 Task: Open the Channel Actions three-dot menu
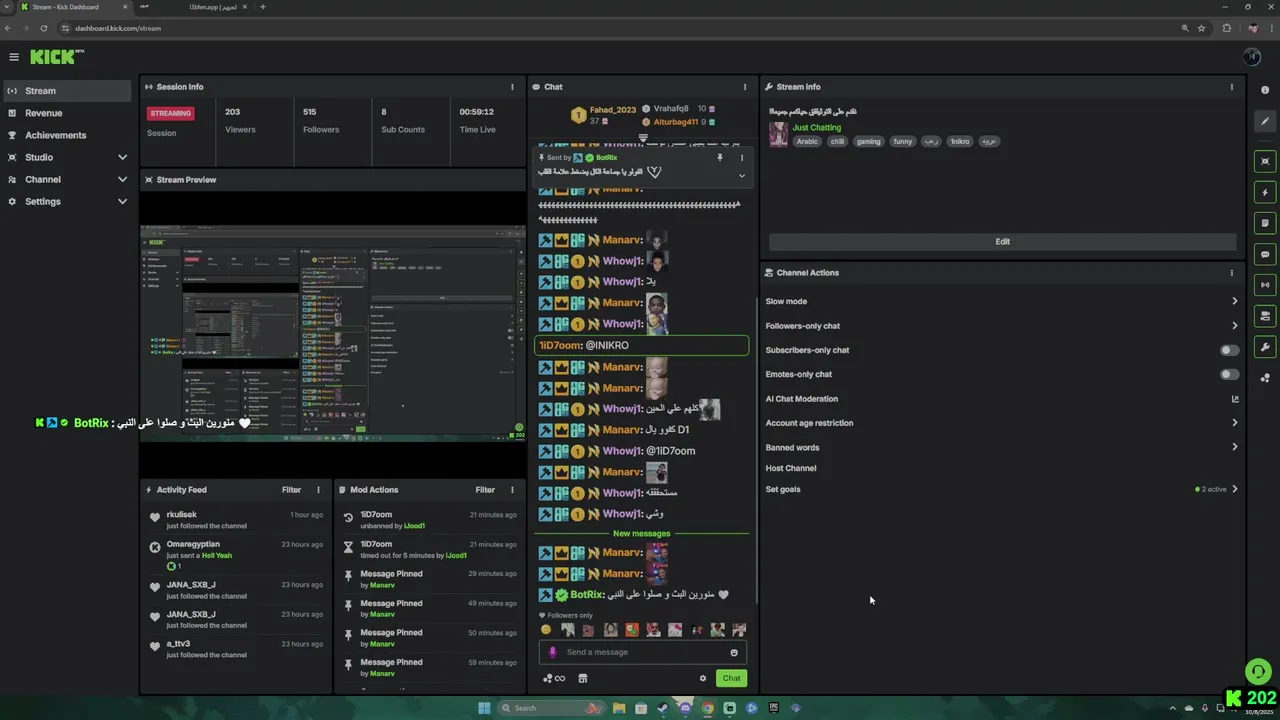[1231, 272]
